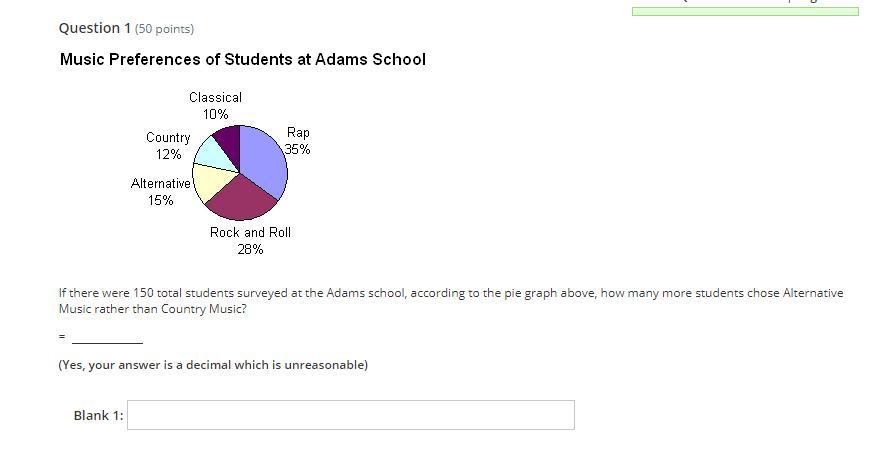This screenshot has width=884, height=449.
Task: Click the chart title Music Preferences
Action: 242,59
